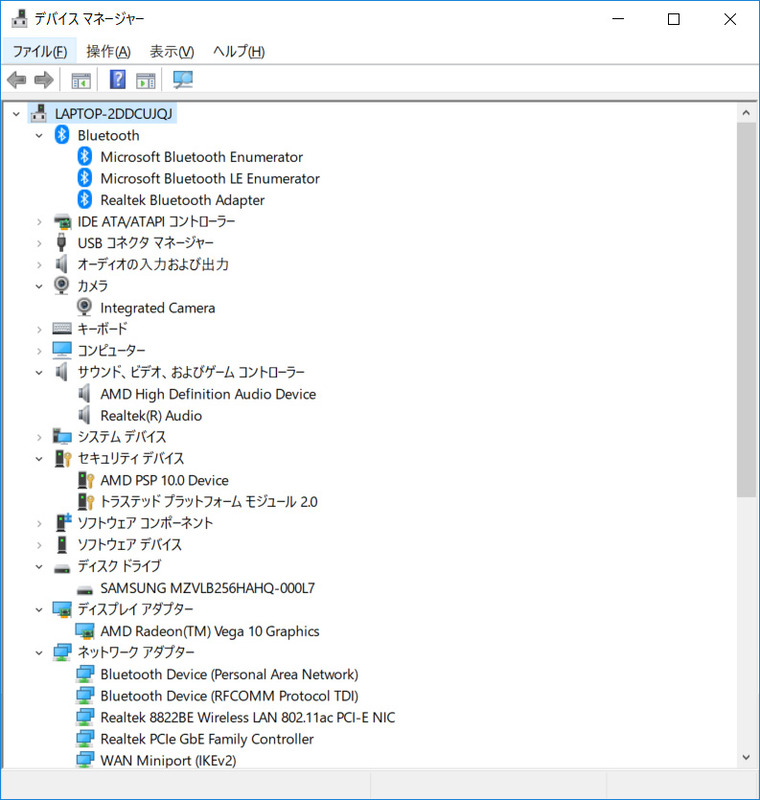Select Bluetooth Device (Personal Area Network)
760x800 pixels.
point(229,674)
